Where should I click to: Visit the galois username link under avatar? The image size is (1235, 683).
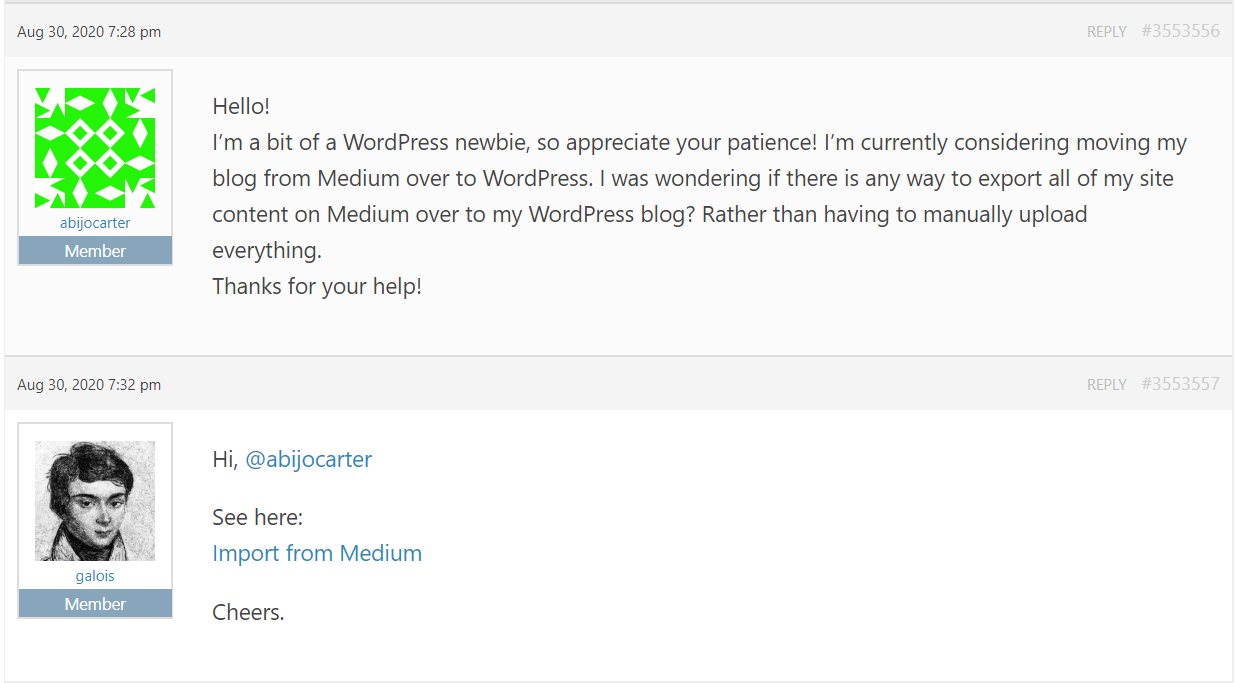[95, 576]
